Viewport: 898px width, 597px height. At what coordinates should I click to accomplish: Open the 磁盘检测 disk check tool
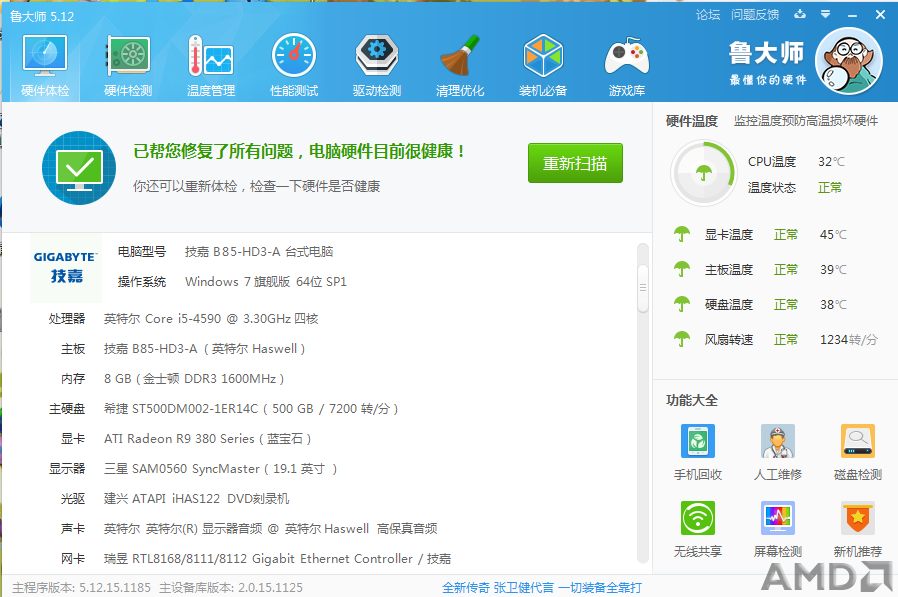857,452
